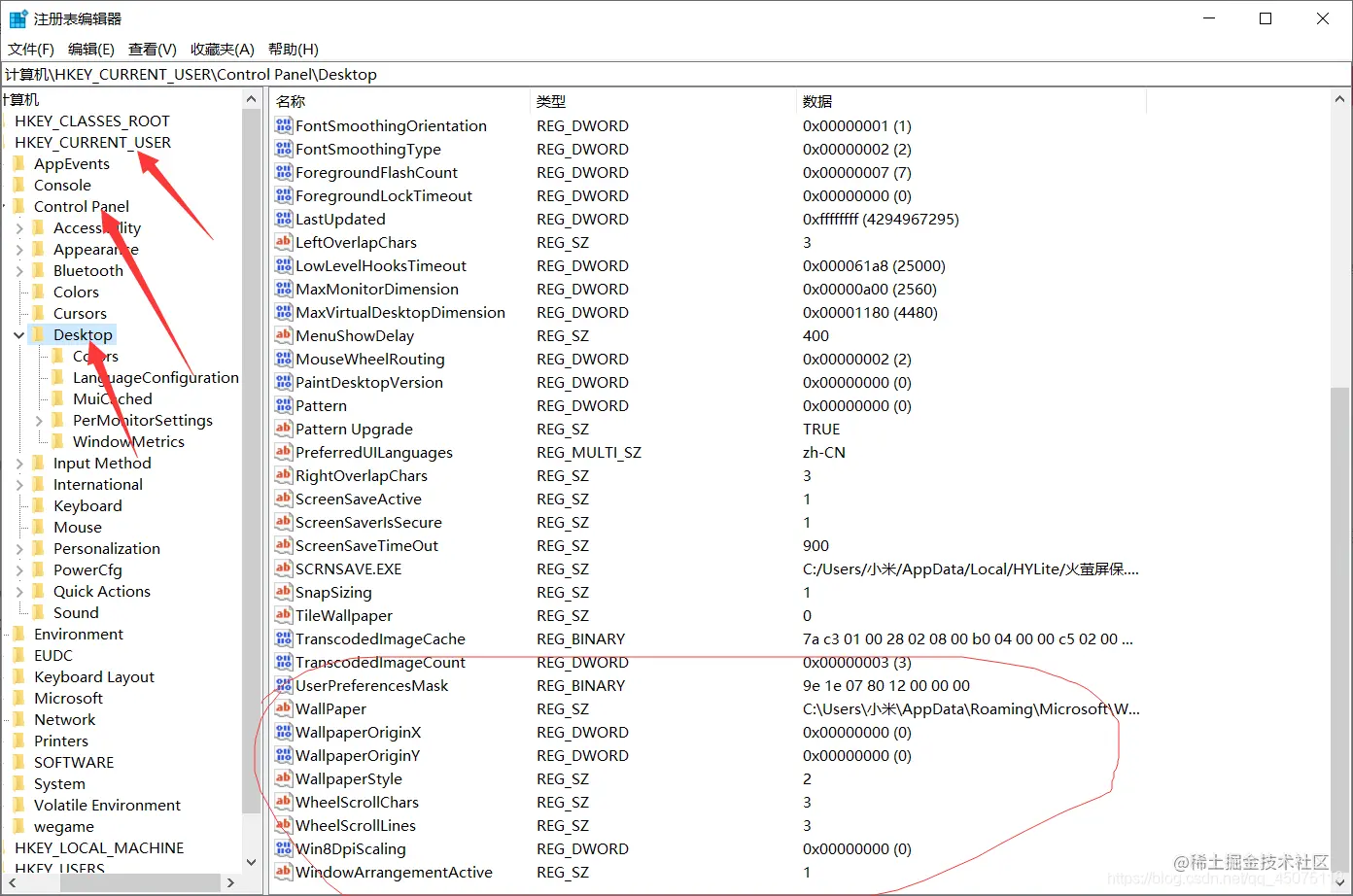Open the 帮助(H) menu
Screen dimensions: 1353x896
point(293,50)
